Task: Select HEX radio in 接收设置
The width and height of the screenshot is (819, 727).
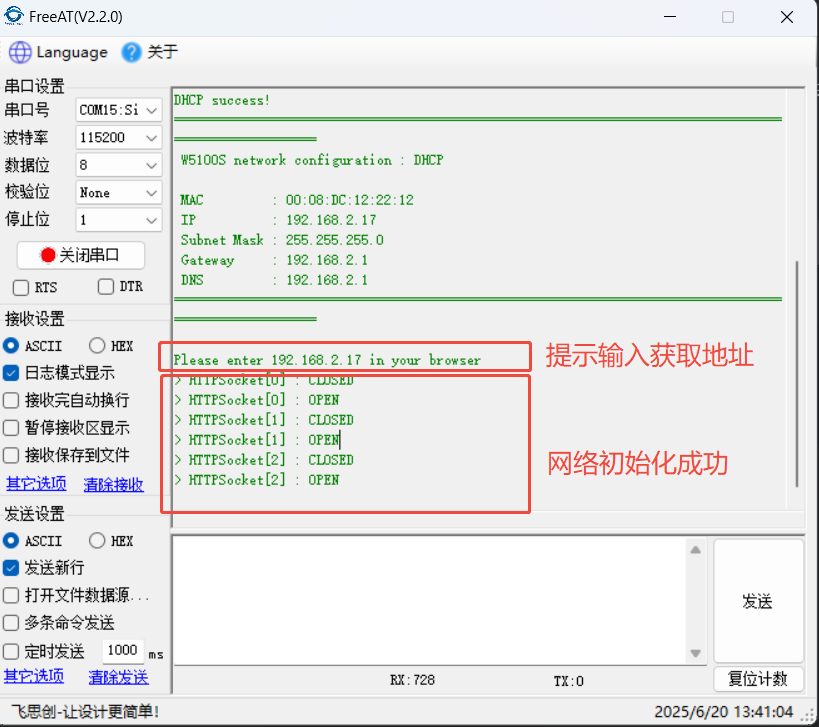Action: (97, 346)
